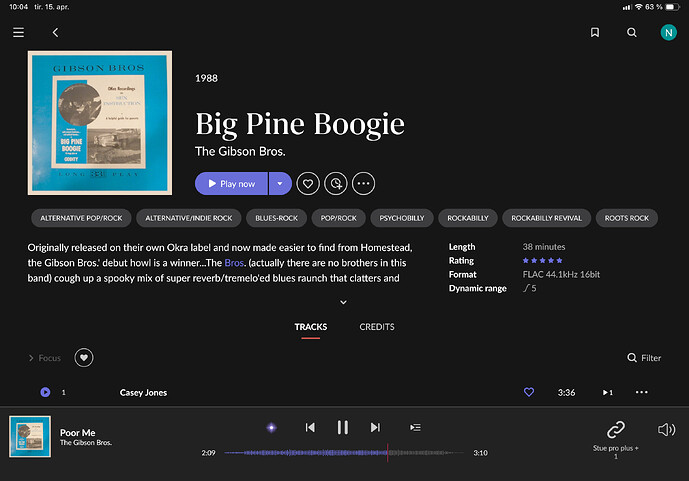
Task: Pause playback
Action: (x=343, y=427)
